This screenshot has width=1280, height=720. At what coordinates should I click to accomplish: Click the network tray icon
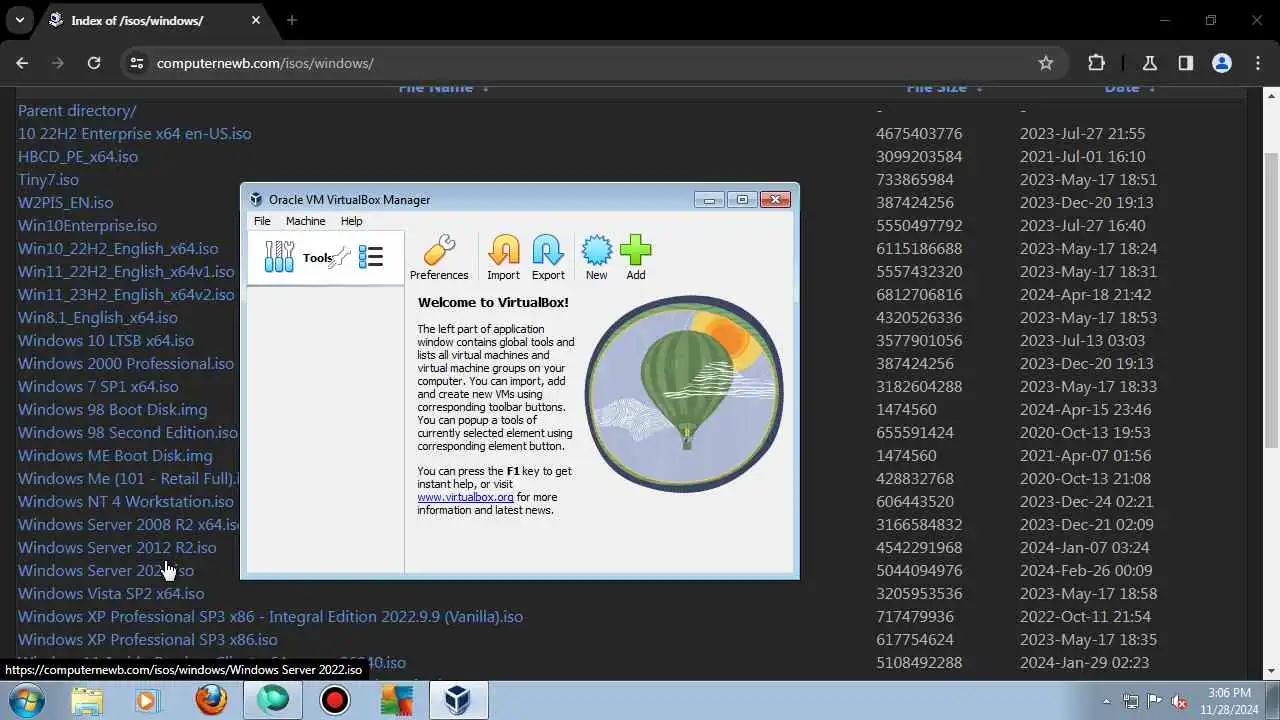click(x=1131, y=701)
